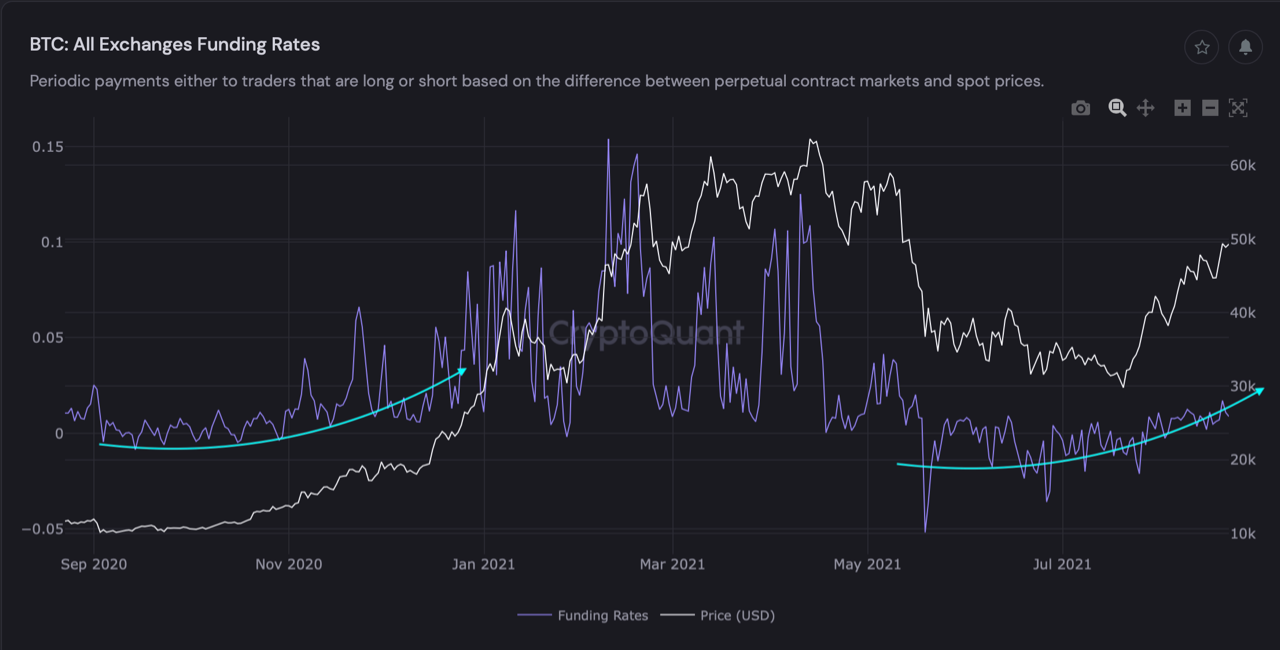Click the 60k price axis label
The width and height of the screenshot is (1280, 650).
(x=1243, y=166)
